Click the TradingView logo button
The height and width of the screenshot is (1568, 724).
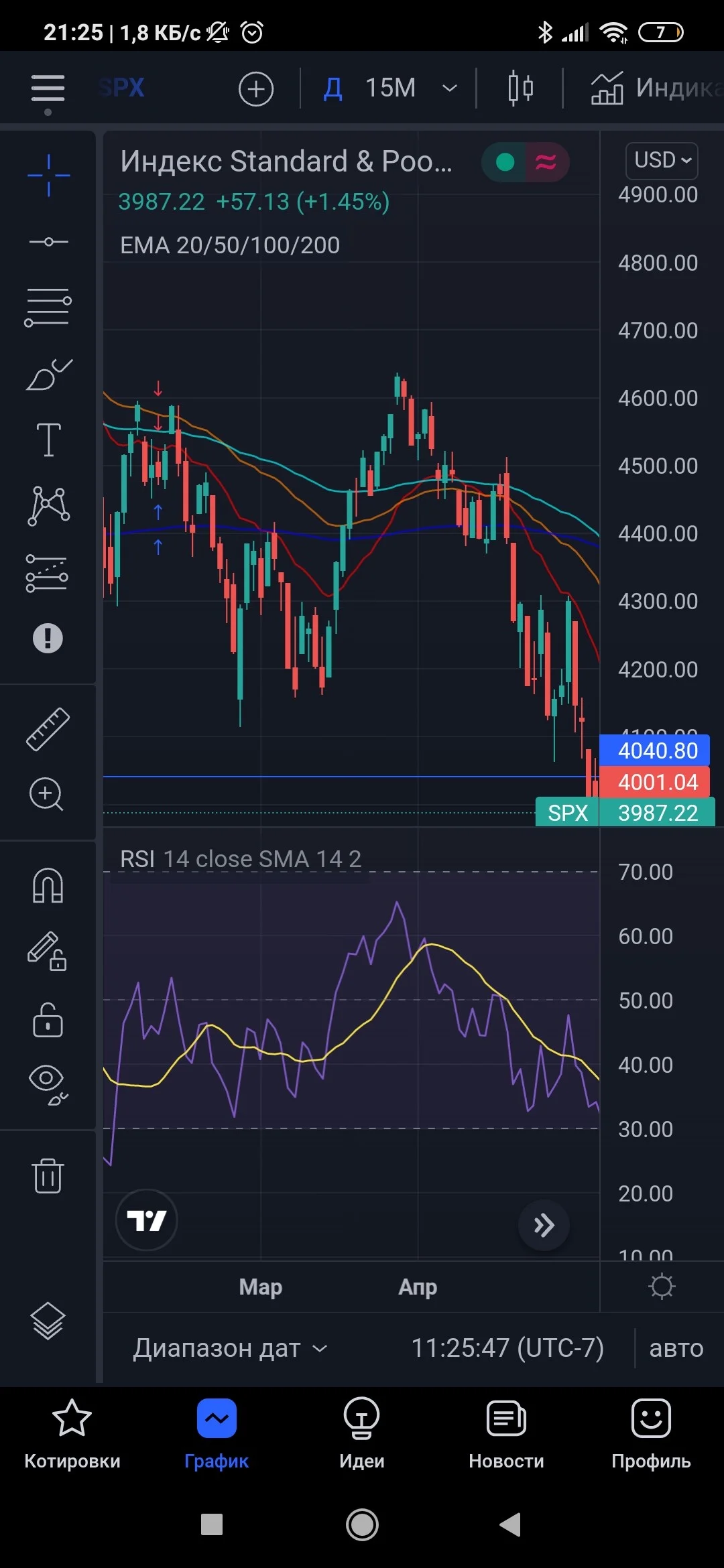coord(147,1220)
